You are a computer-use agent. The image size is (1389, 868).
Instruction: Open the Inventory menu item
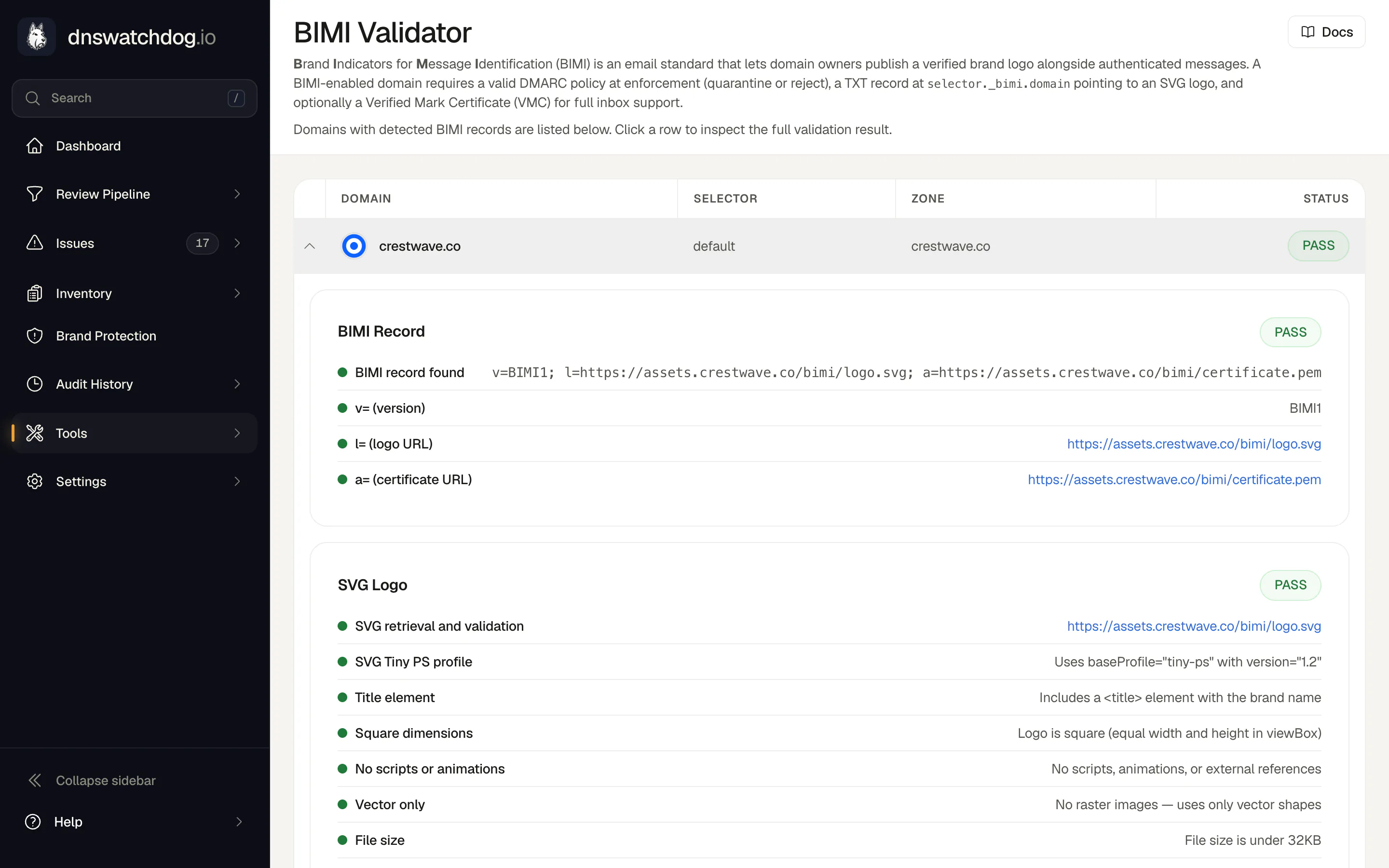tap(134, 293)
